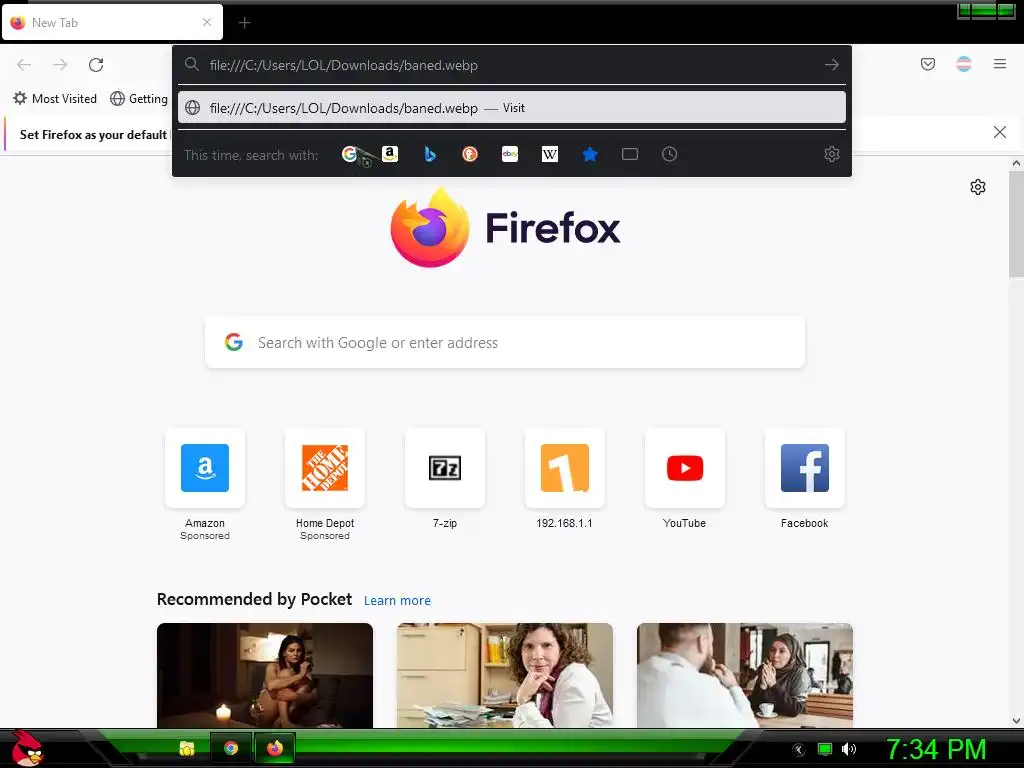Switch to Chrome in the taskbar
The height and width of the screenshot is (768, 1024).
click(x=231, y=748)
